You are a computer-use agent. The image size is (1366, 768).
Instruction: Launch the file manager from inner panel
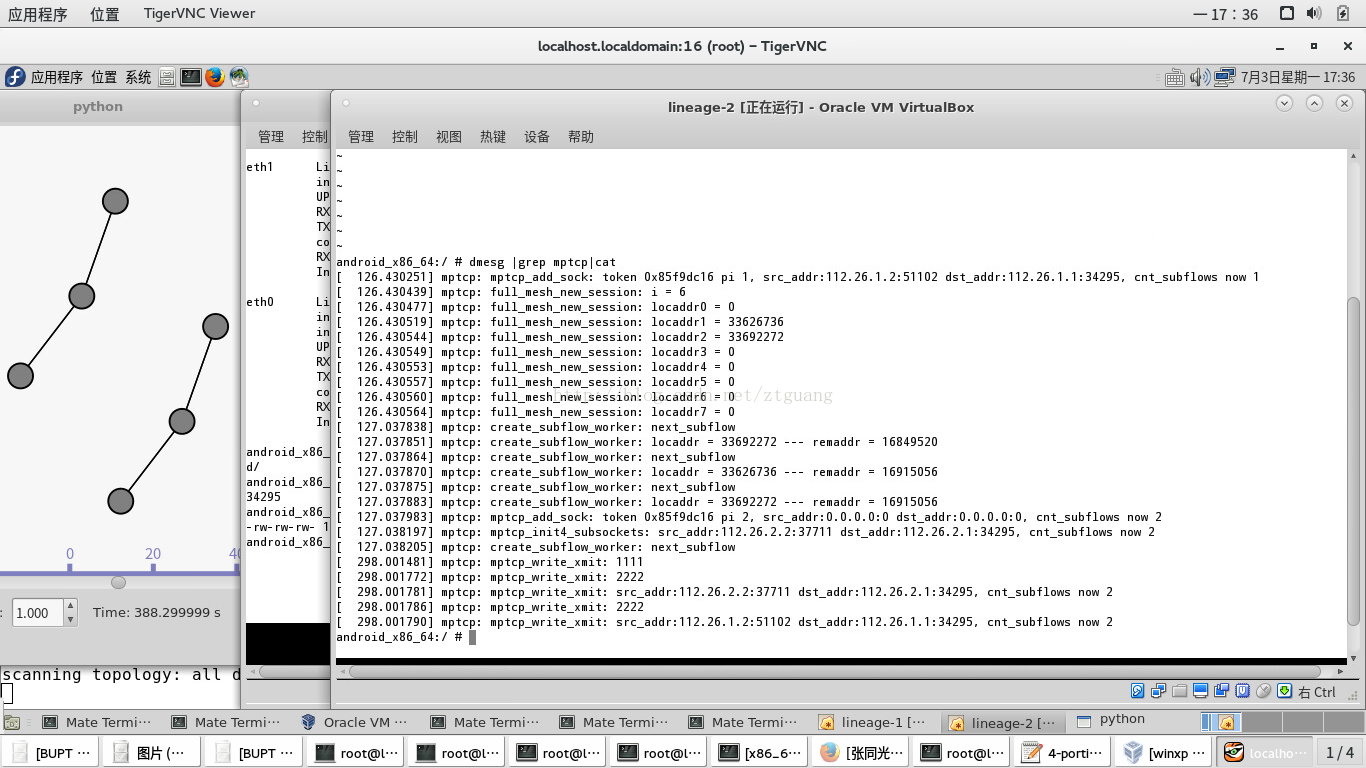tap(167, 77)
